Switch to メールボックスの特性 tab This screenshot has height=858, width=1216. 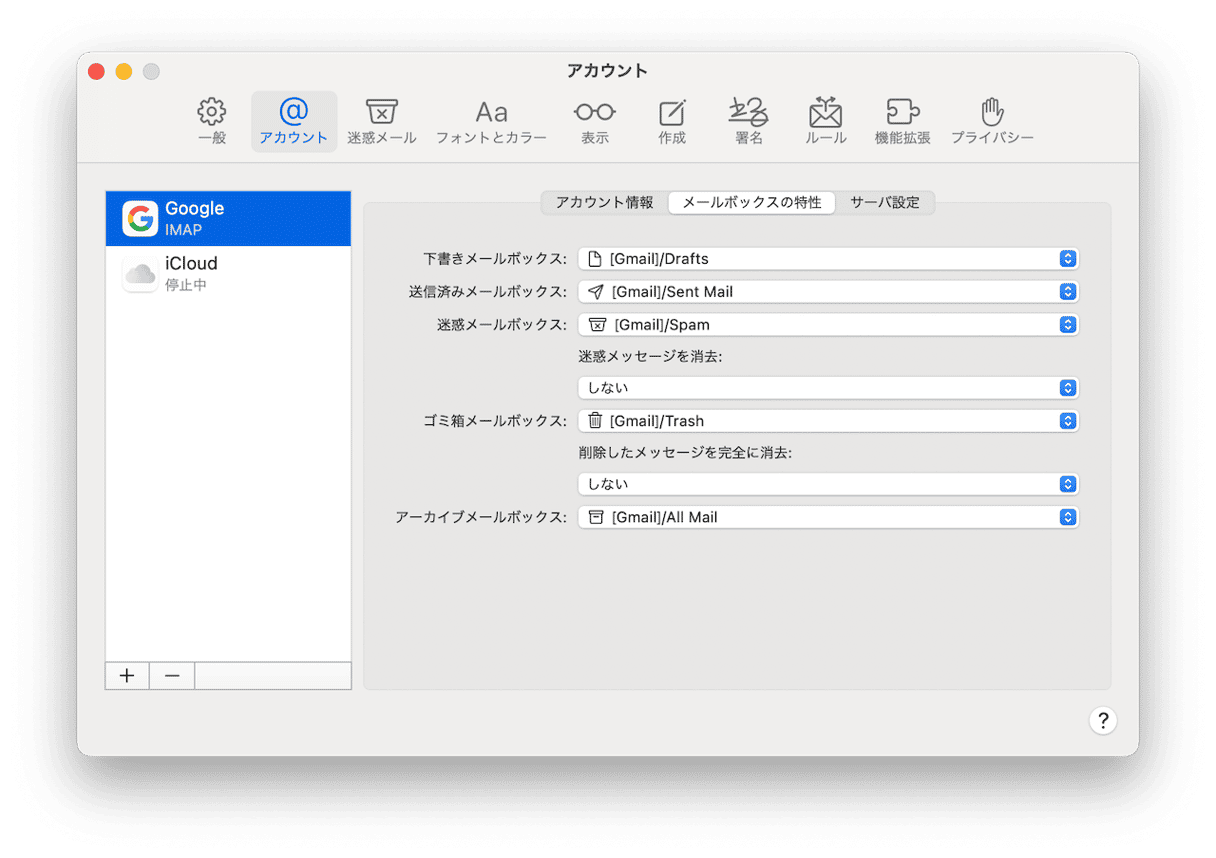752,202
